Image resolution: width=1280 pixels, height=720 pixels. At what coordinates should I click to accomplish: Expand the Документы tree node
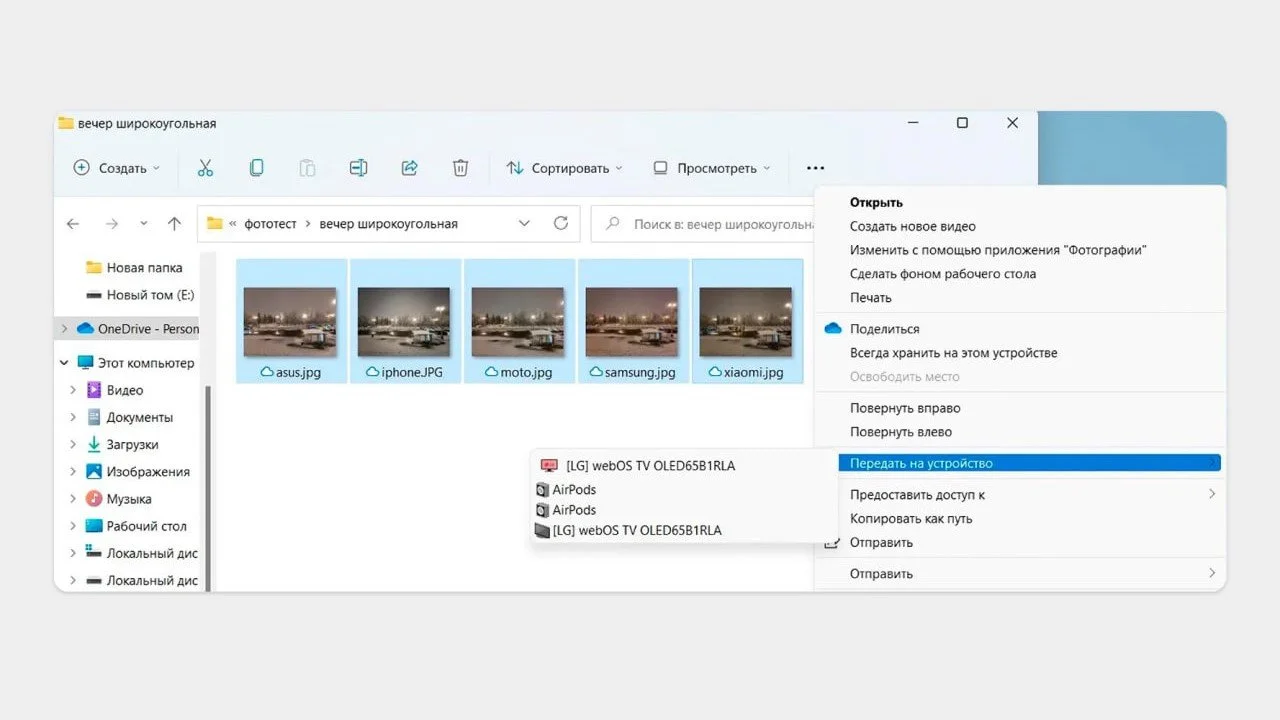pos(73,417)
